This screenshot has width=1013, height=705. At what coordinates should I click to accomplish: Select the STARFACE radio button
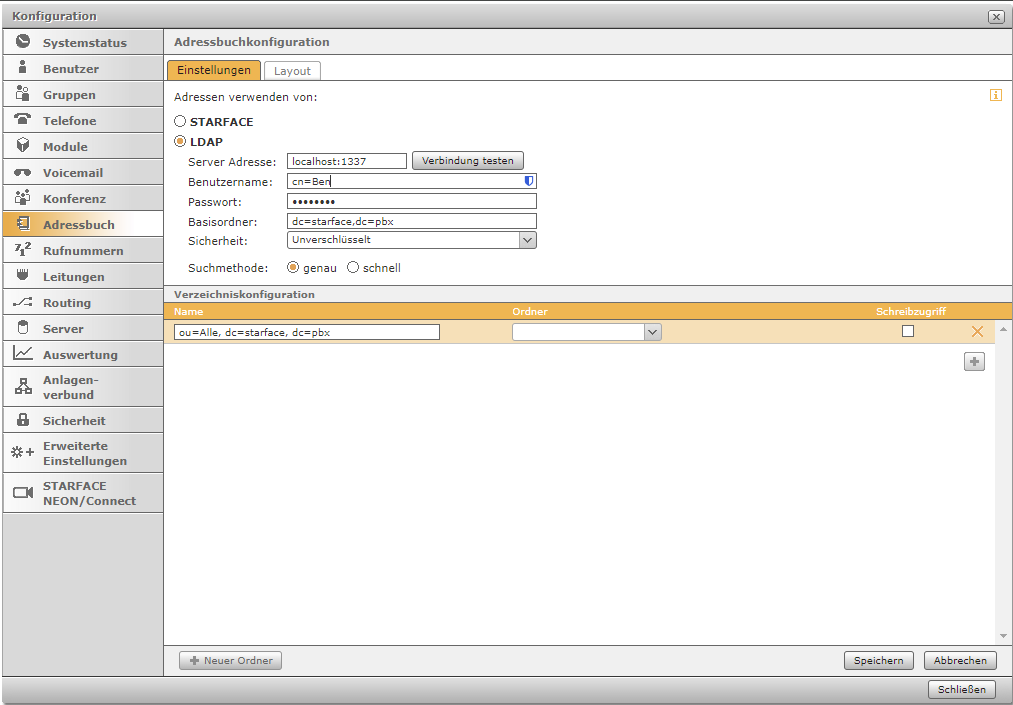click(180, 121)
